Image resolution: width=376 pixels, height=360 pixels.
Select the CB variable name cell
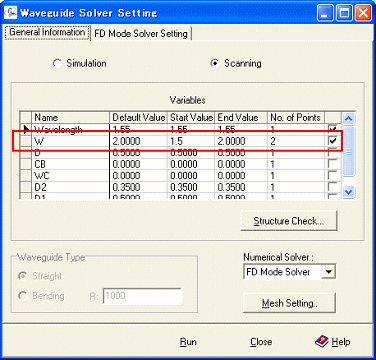[x=70, y=164]
